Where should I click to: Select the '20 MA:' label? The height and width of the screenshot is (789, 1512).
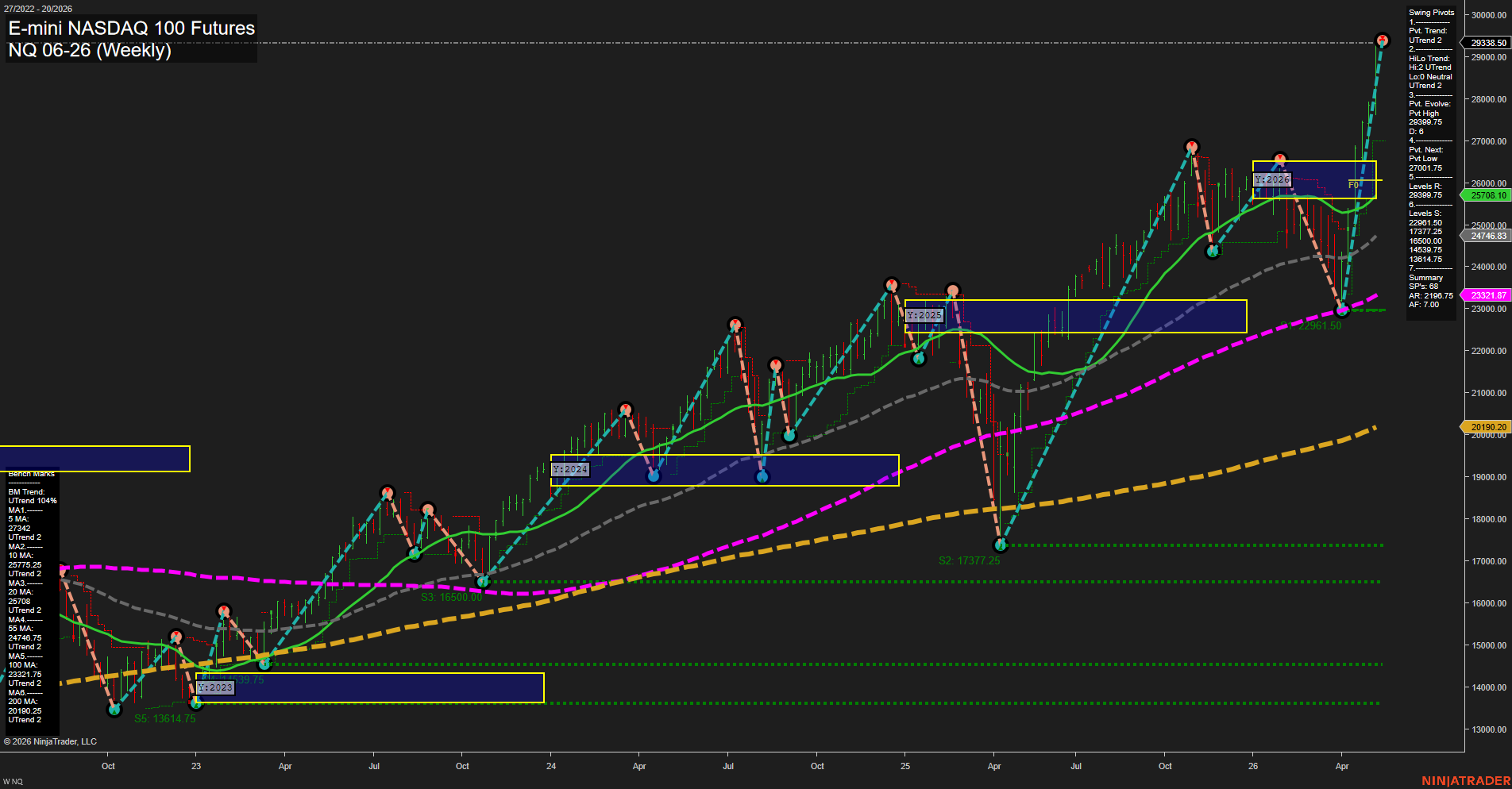pyautogui.click(x=21, y=591)
